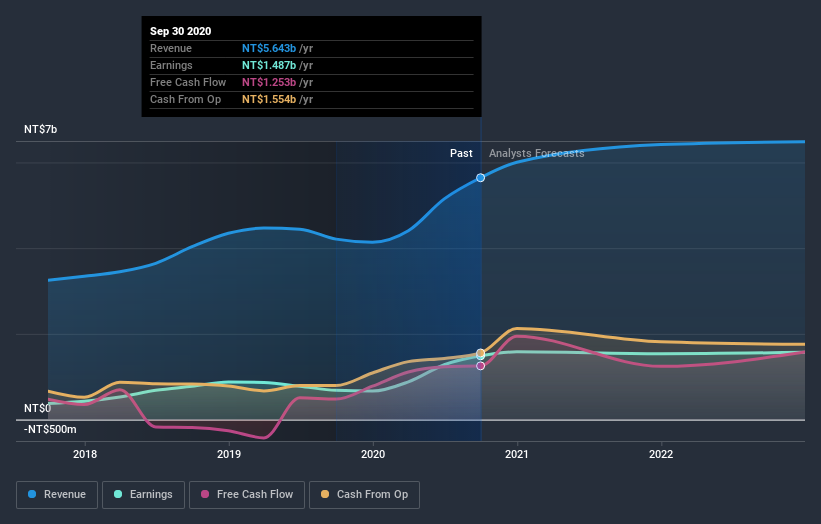This screenshot has height=524, width=821.
Task: Click the -NT$500m y-axis label
Action: 50,429
